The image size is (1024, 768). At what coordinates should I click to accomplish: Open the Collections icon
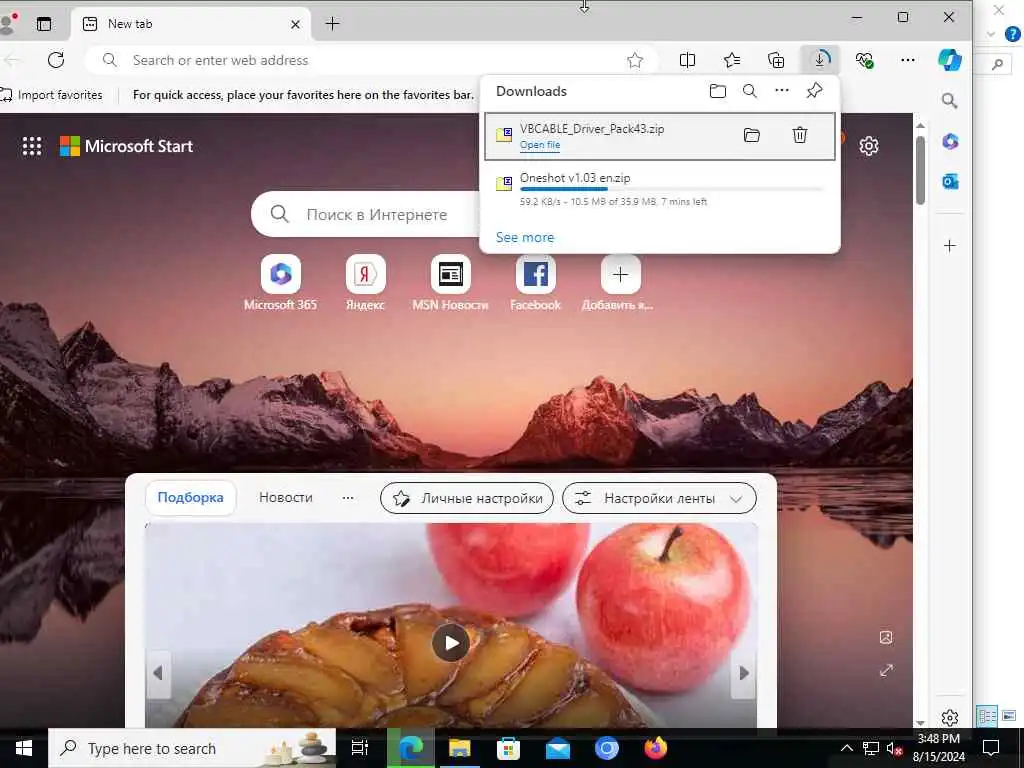point(776,60)
